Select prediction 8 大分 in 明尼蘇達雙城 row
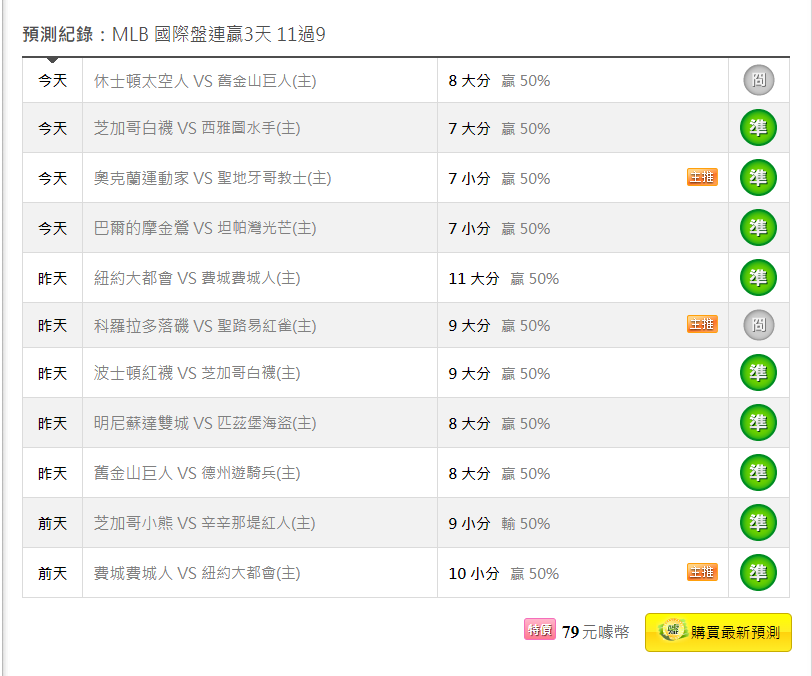Viewport: 812px width, 676px height. [x=469, y=424]
